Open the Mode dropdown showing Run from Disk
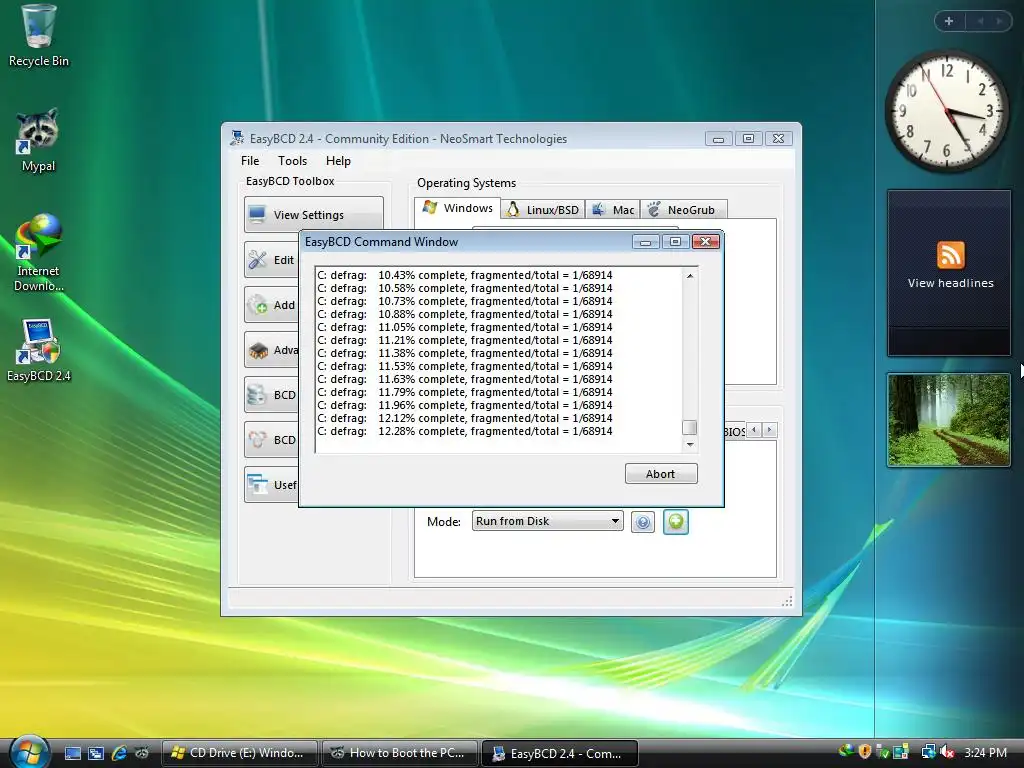Screen dimensions: 1024x768 tap(547, 521)
